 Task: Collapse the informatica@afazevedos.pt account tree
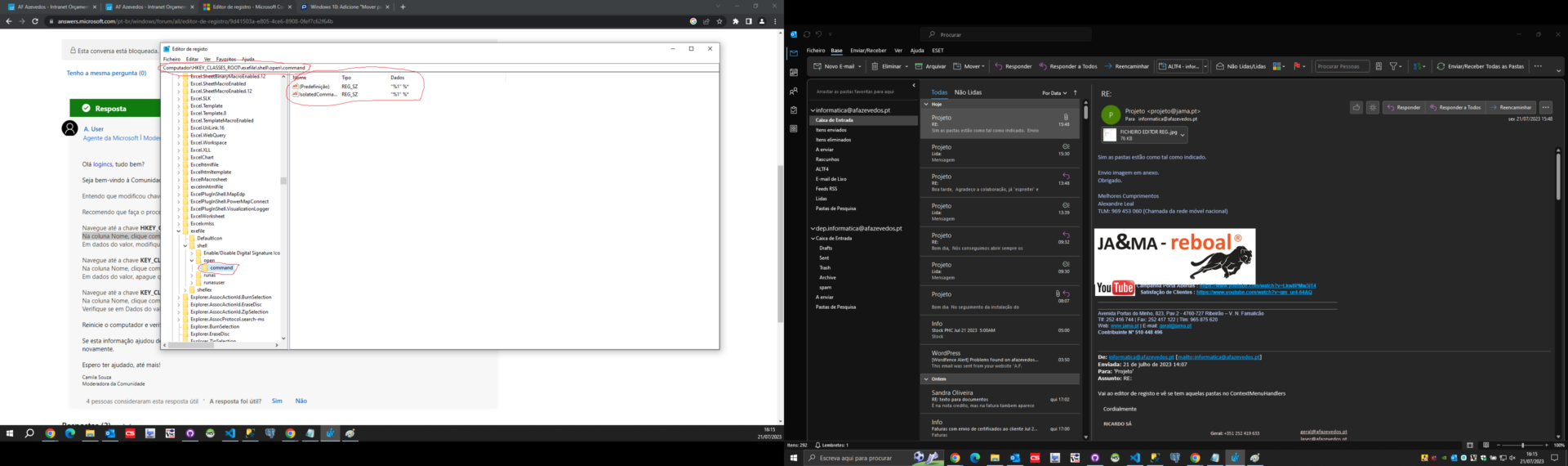[813, 110]
